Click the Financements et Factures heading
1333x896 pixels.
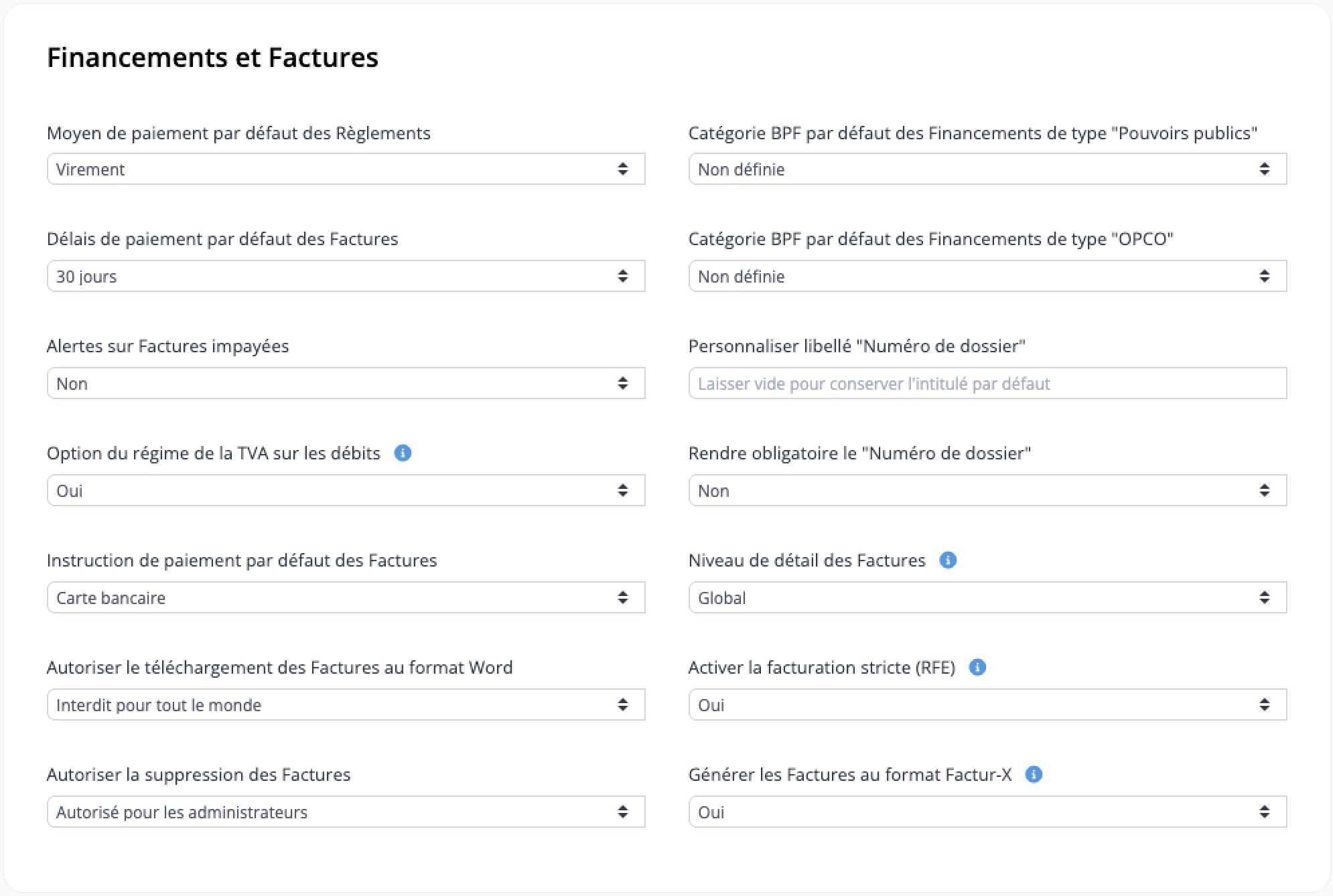(x=212, y=58)
